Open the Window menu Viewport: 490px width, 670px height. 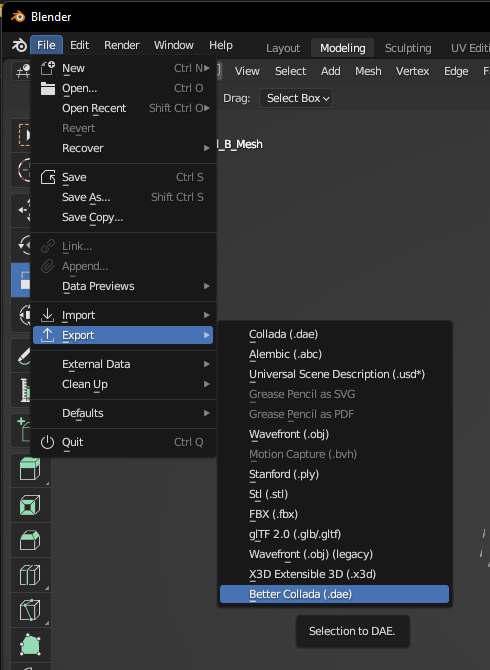174,45
